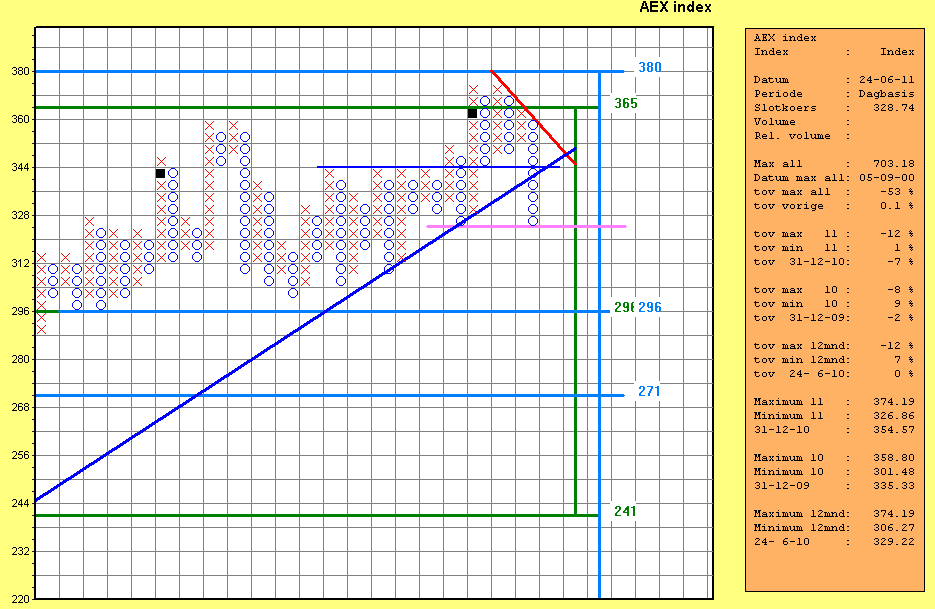Click the black square marker near 344 level
This screenshot has height=609, width=935.
point(160,173)
